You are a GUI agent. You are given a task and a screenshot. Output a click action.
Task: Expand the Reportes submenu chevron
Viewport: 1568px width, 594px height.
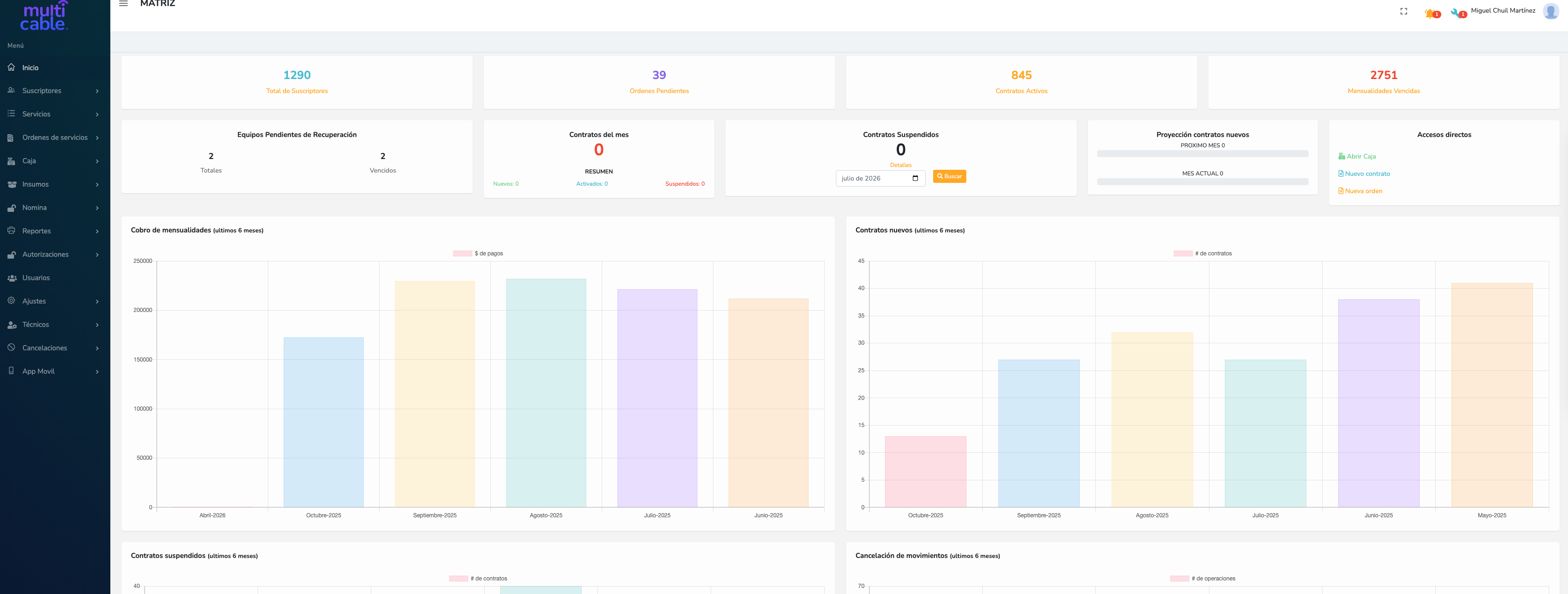tap(97, 231)
